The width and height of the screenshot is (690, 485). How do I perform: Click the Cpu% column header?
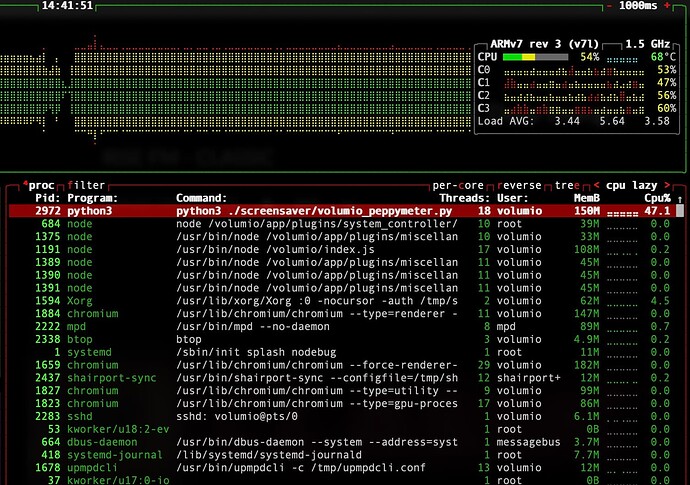click(657, 198)
